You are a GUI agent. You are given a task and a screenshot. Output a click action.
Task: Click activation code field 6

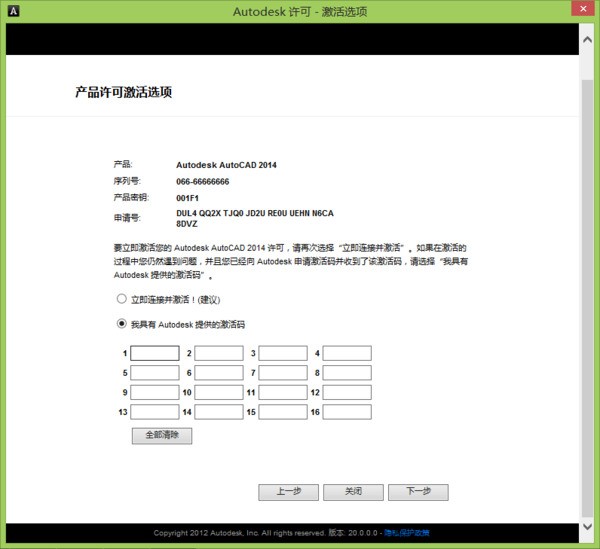219,373
